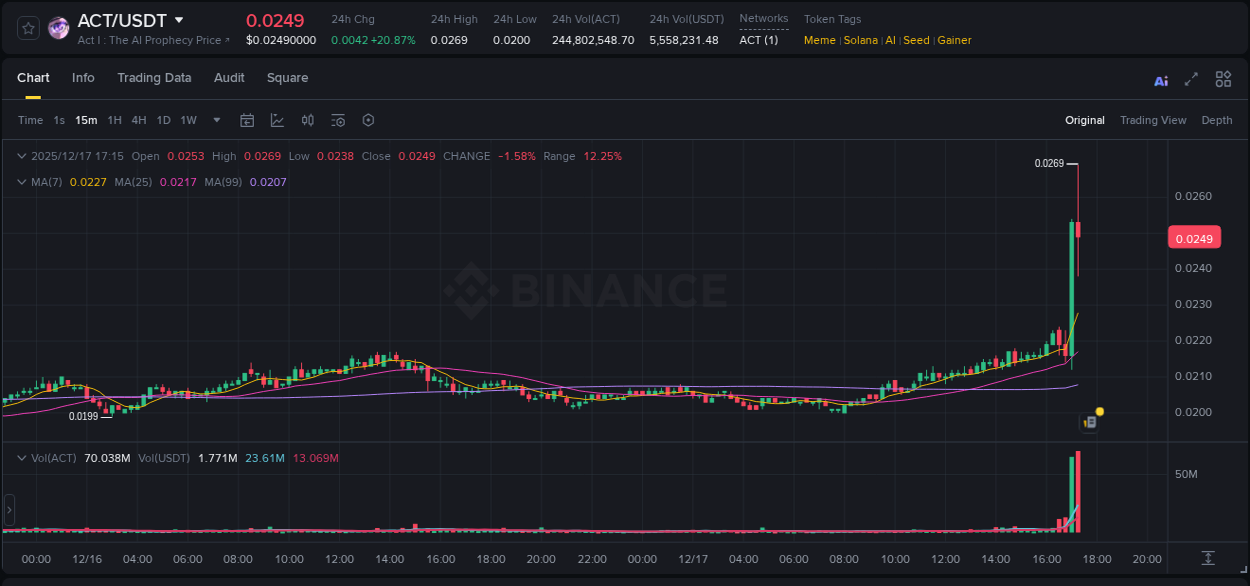Screen dimensions: 1250x586
Task: Open the ACT/USDT pair dropdown
Action: pos(178,20)
